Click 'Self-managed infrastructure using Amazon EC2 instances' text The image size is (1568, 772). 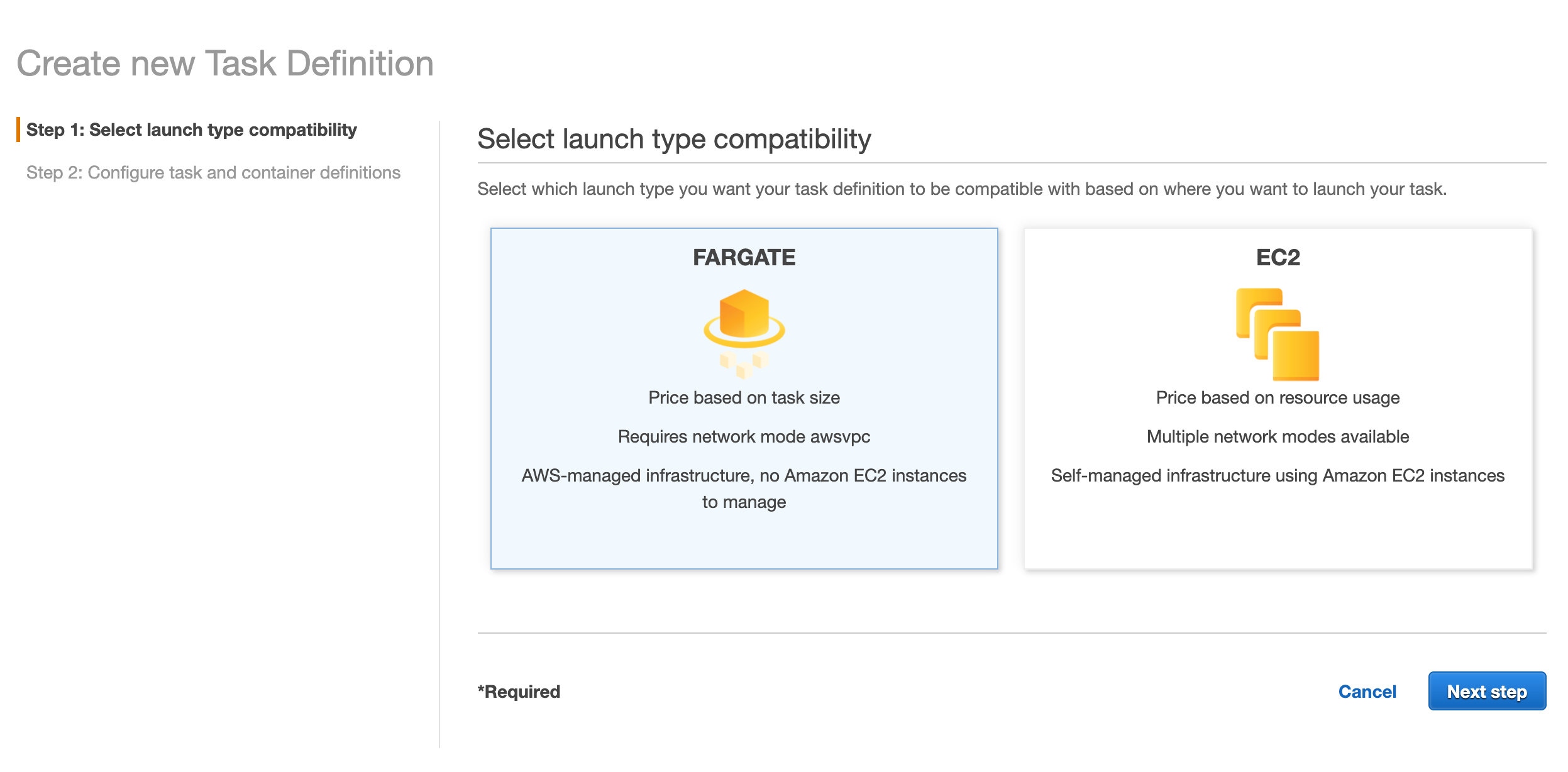(1278, 475)
